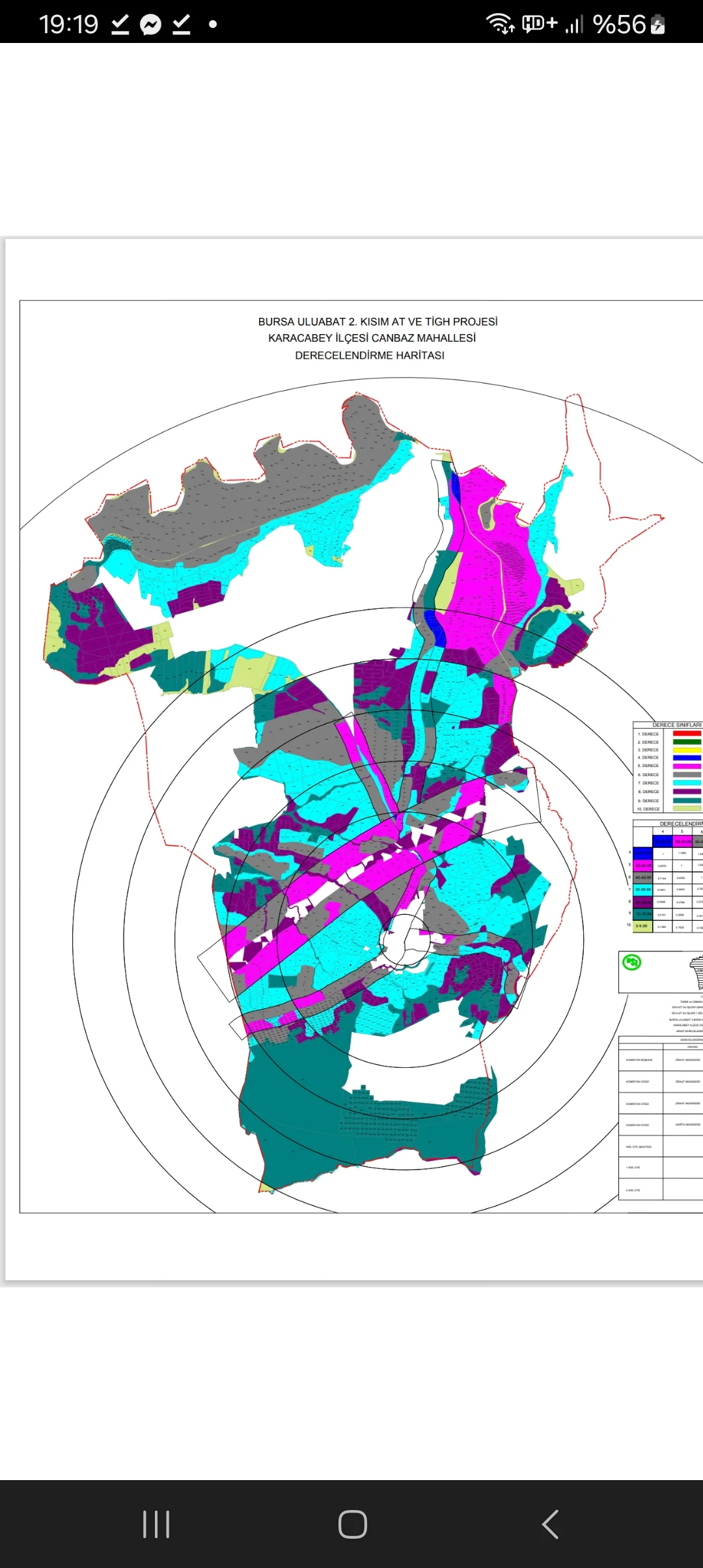Tap the 19:19 clock in status bar
The width and height of the screenshot is (703, 1568).
[68, 25]
